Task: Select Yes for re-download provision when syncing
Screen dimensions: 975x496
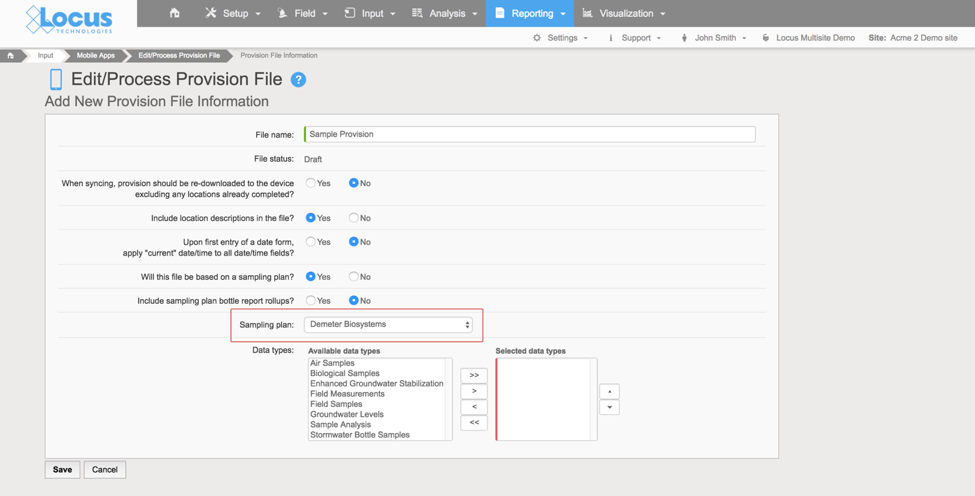Action: point(310,183)
